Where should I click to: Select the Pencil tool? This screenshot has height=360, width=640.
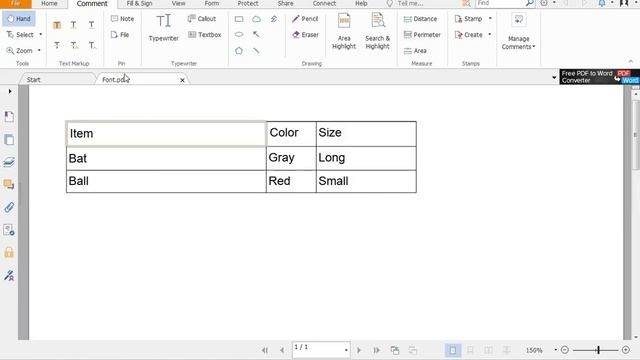click(305, 19)
